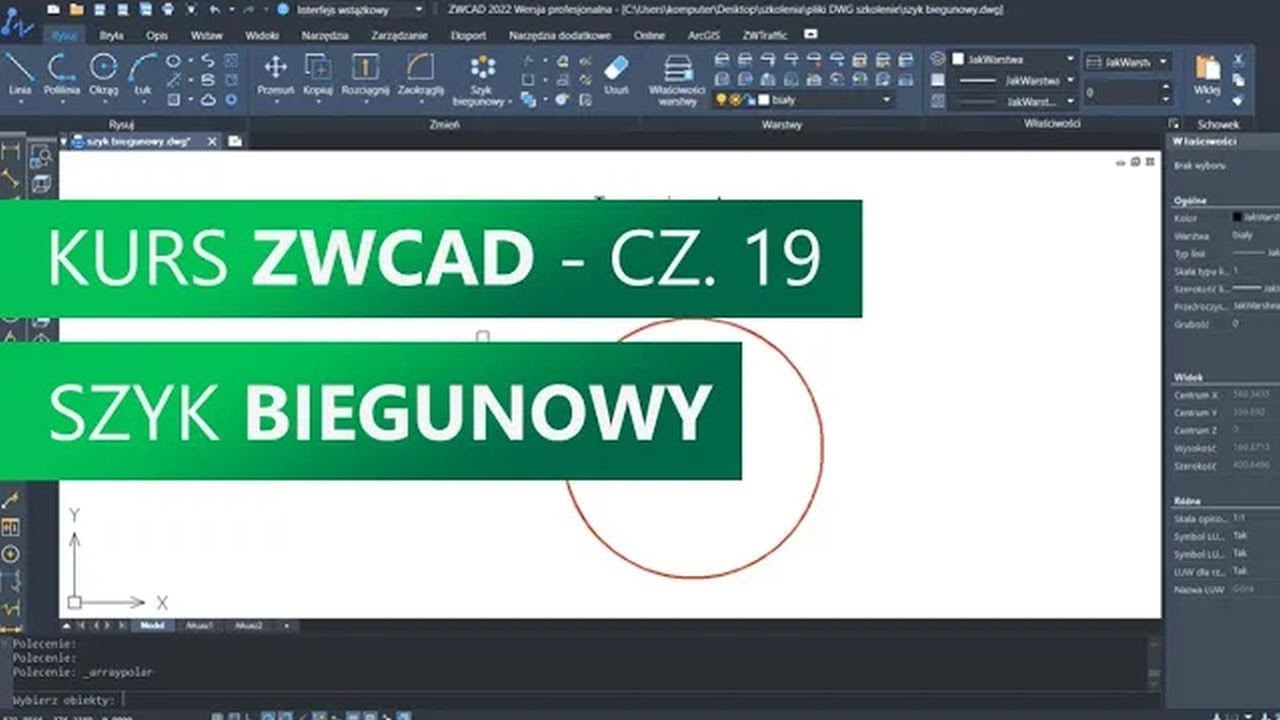
Task: Open the ZWTraffic ribbon tab
Action: click(764, 35)
